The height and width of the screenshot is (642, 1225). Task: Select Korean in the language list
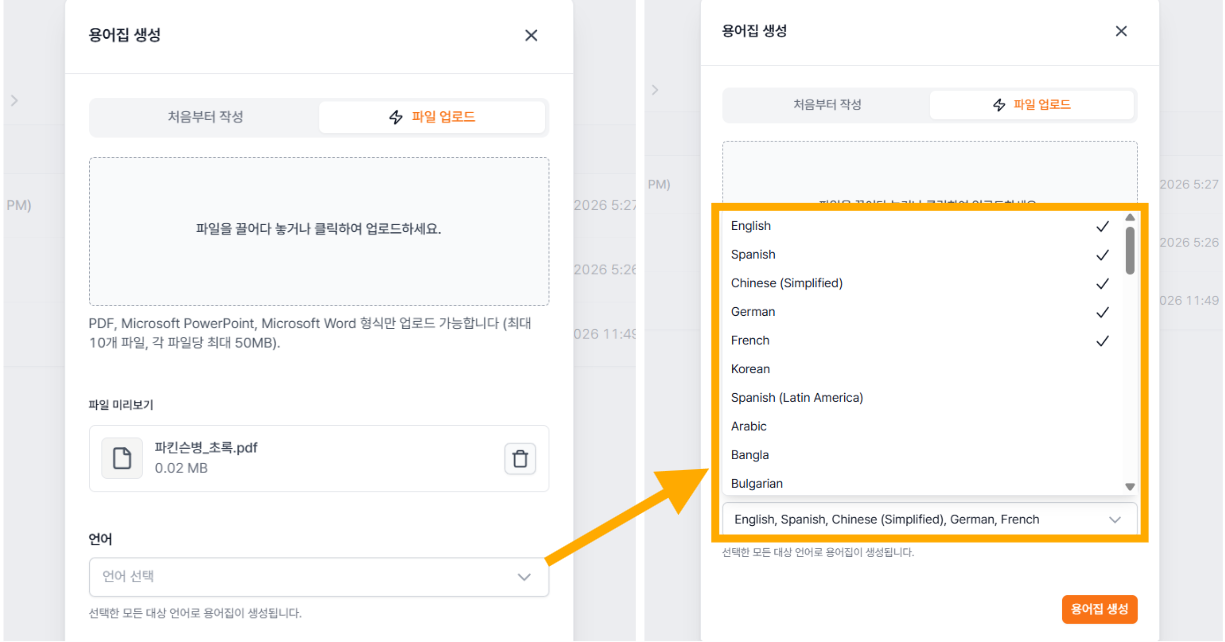click(921, 369)
